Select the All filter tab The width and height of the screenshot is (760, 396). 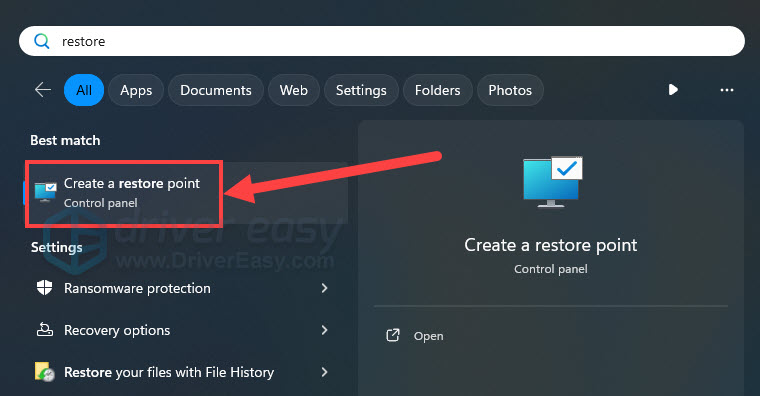[x=84, y=90]
